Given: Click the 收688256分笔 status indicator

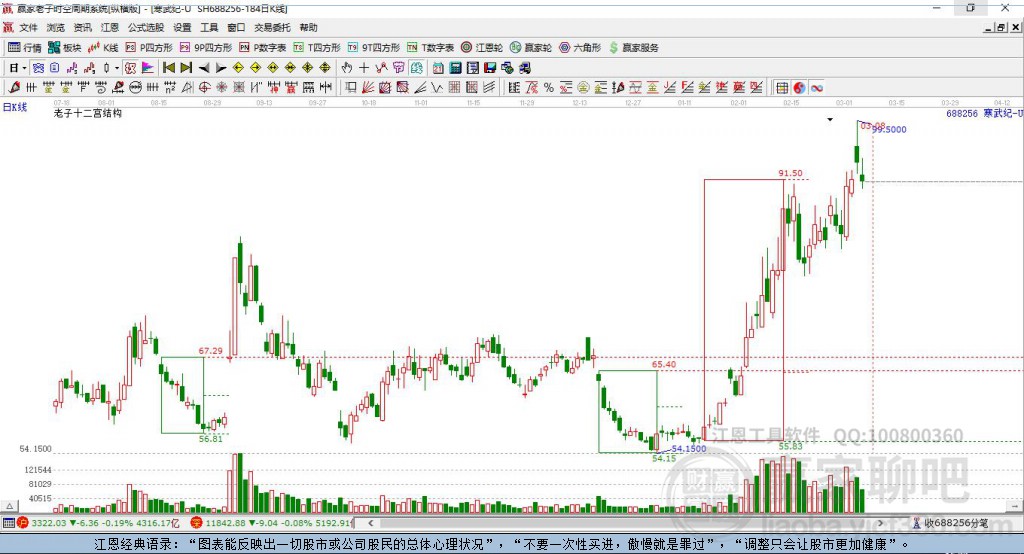Looking at the screenshot, I should coord(951,523).
